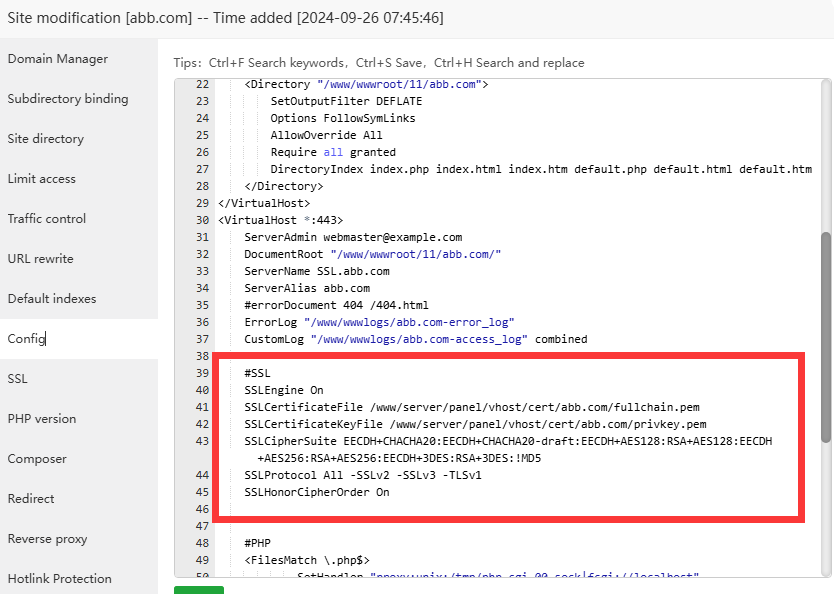
Task: Click Options FollowSymLinks line
Action: click(343, 118)
